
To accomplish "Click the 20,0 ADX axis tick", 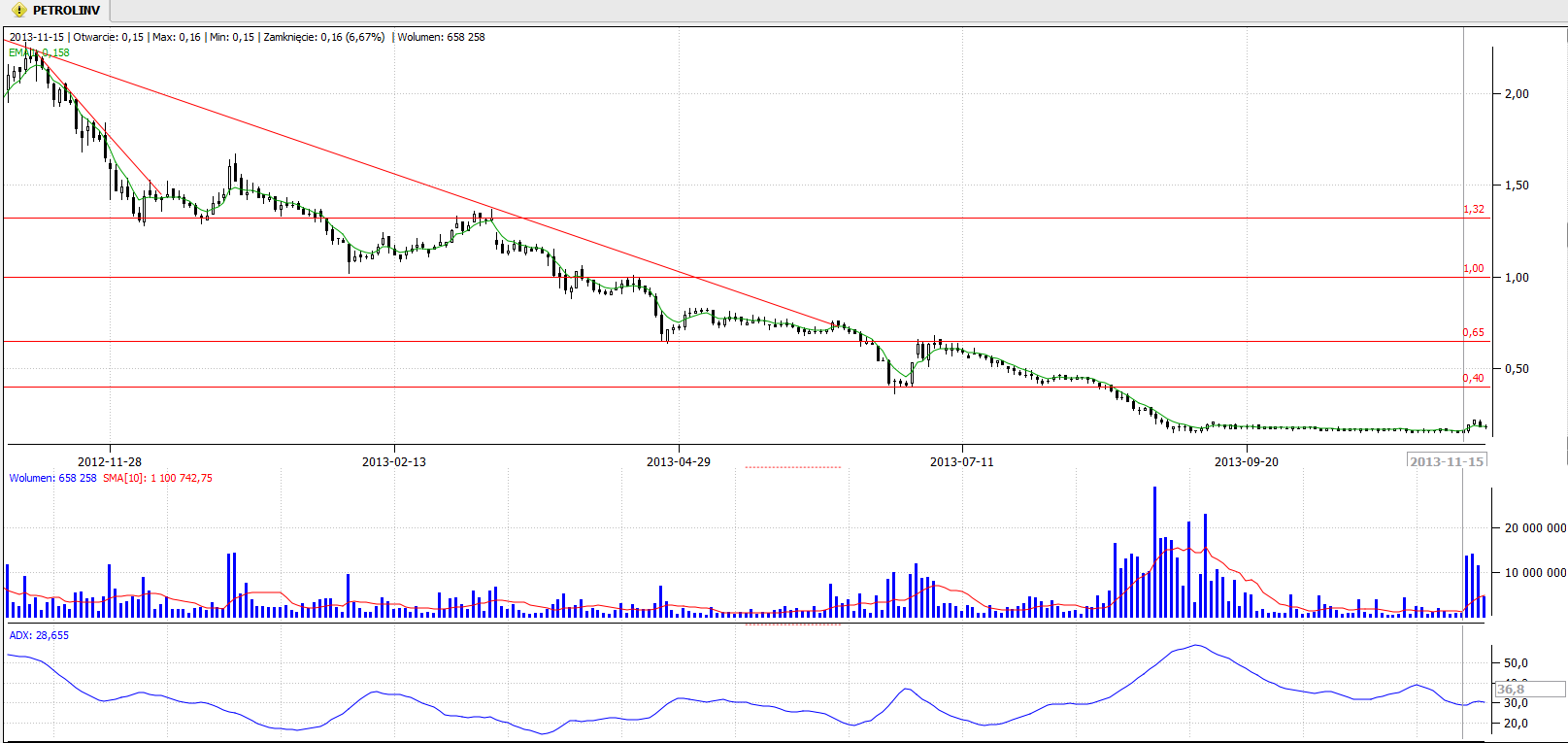I will pyautogui.click(x=1517, y=723).
